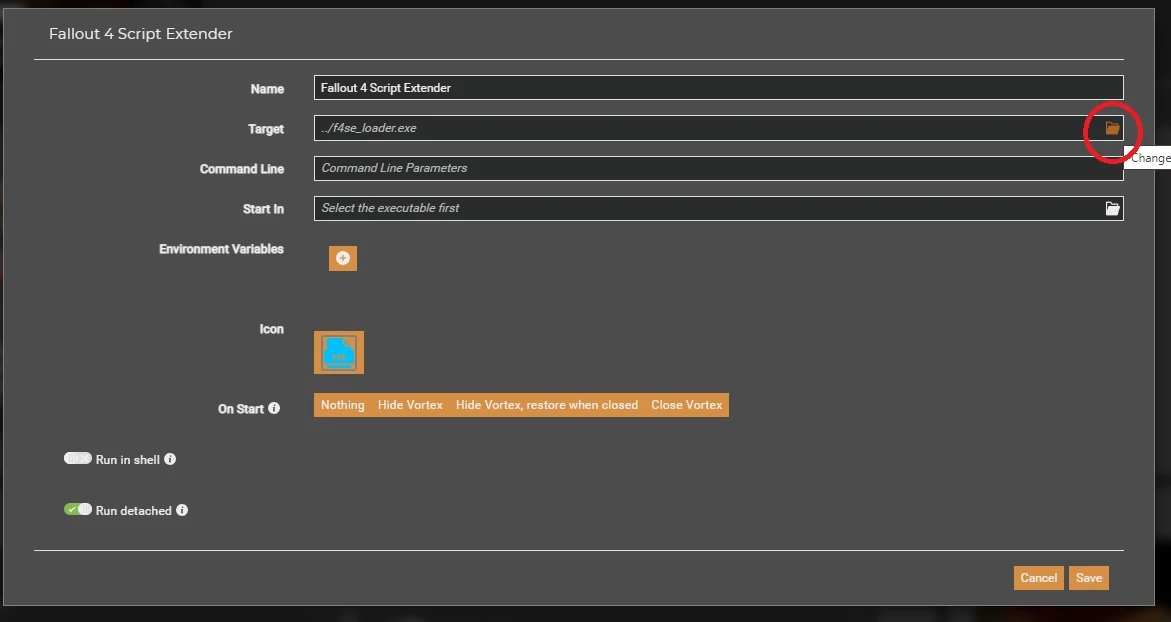Show info about Run detached
The height and width of the screenshot is (622, 1171).
[x=182, y=510]
